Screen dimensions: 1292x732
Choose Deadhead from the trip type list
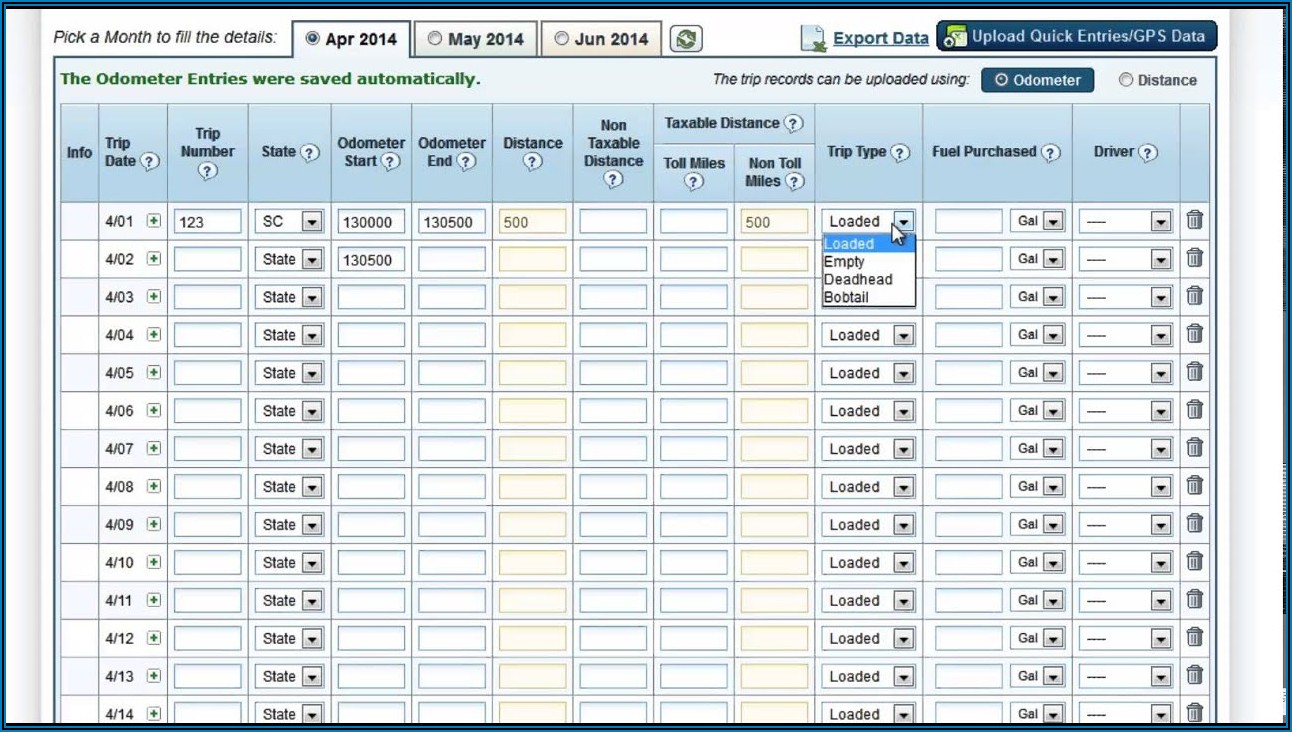point(857,280)
